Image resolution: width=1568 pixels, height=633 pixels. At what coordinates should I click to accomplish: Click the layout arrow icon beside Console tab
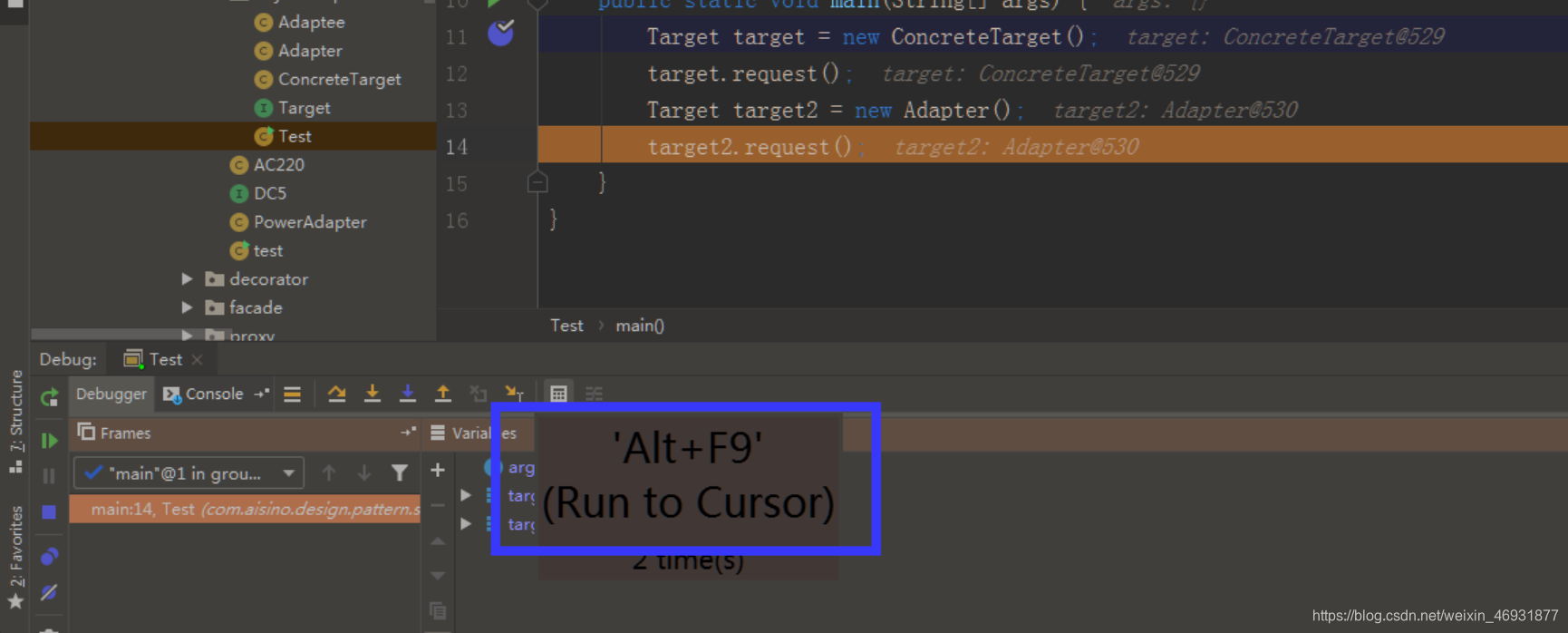click(x=262, y=394)
